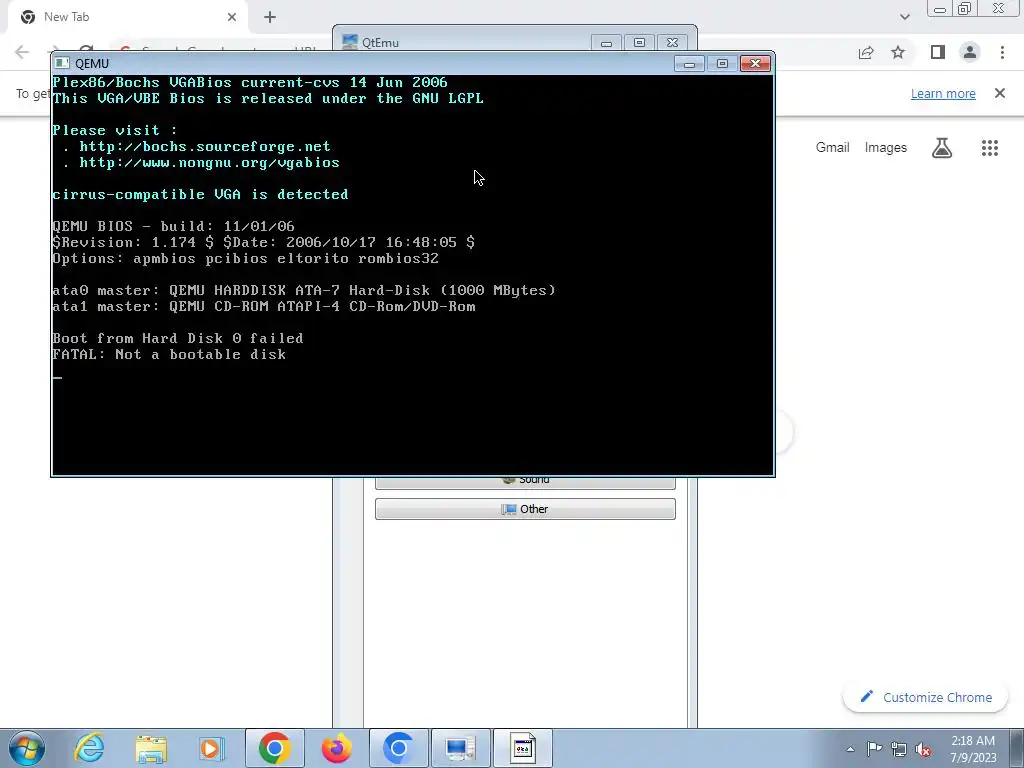Close the QEMU emulator window
Image resolution: width=1024 pixels, height=768 pixels.
(756, 63)
